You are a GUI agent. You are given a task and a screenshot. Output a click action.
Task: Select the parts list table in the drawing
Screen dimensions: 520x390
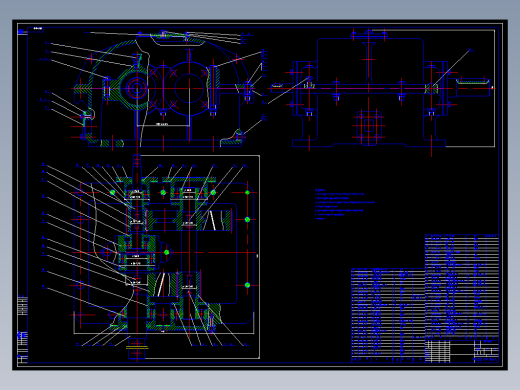pos(425,298)
